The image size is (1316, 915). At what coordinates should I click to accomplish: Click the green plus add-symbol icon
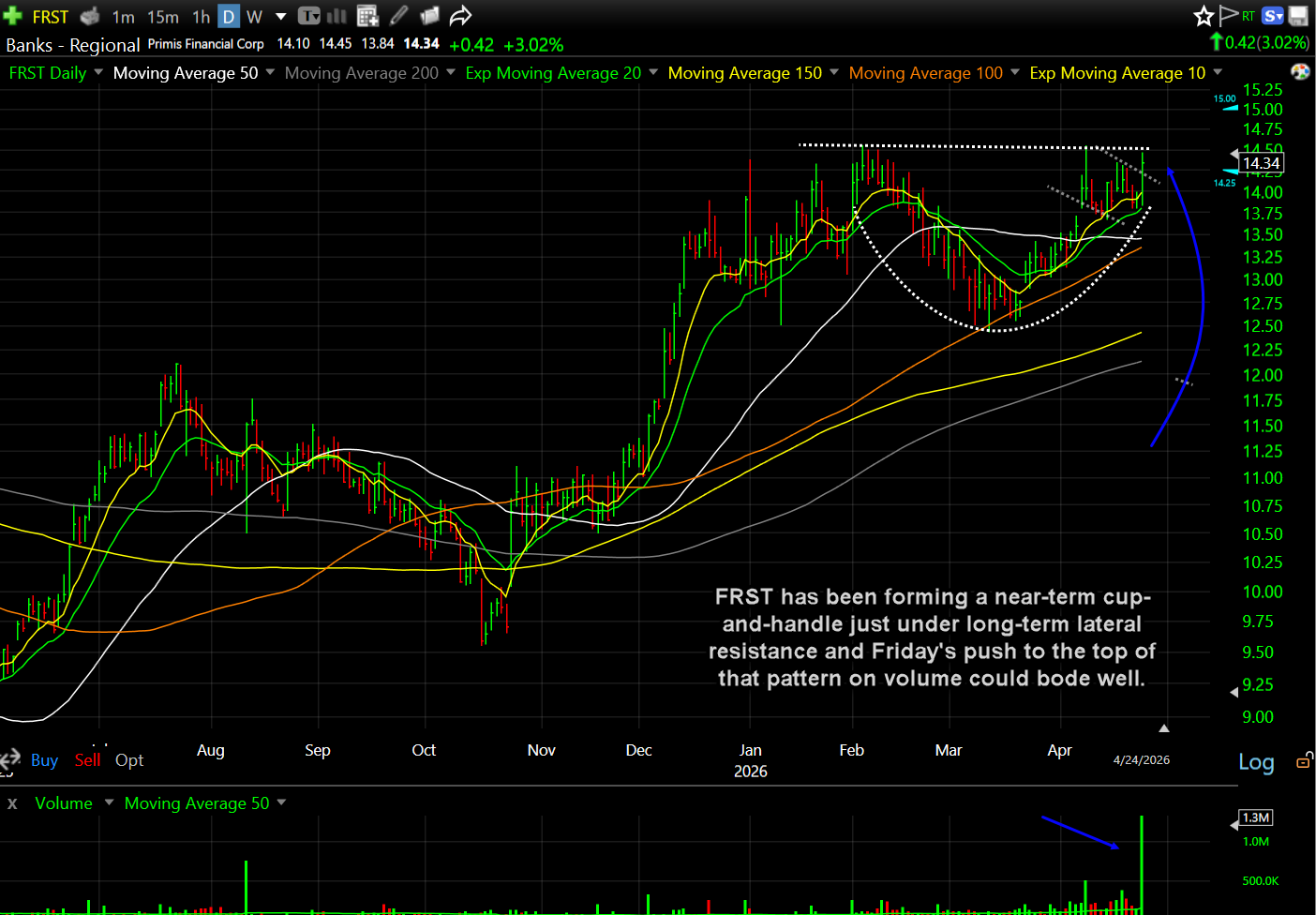(x=13, y=16)
